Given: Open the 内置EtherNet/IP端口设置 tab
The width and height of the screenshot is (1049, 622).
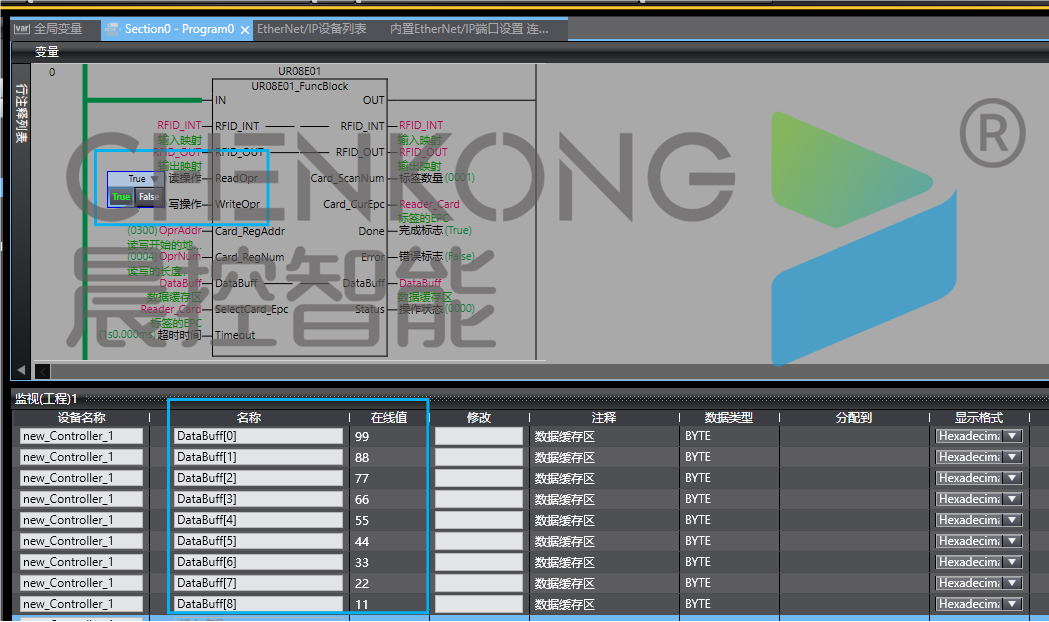Looking at the screenshot, I should (x=469, y=29).
